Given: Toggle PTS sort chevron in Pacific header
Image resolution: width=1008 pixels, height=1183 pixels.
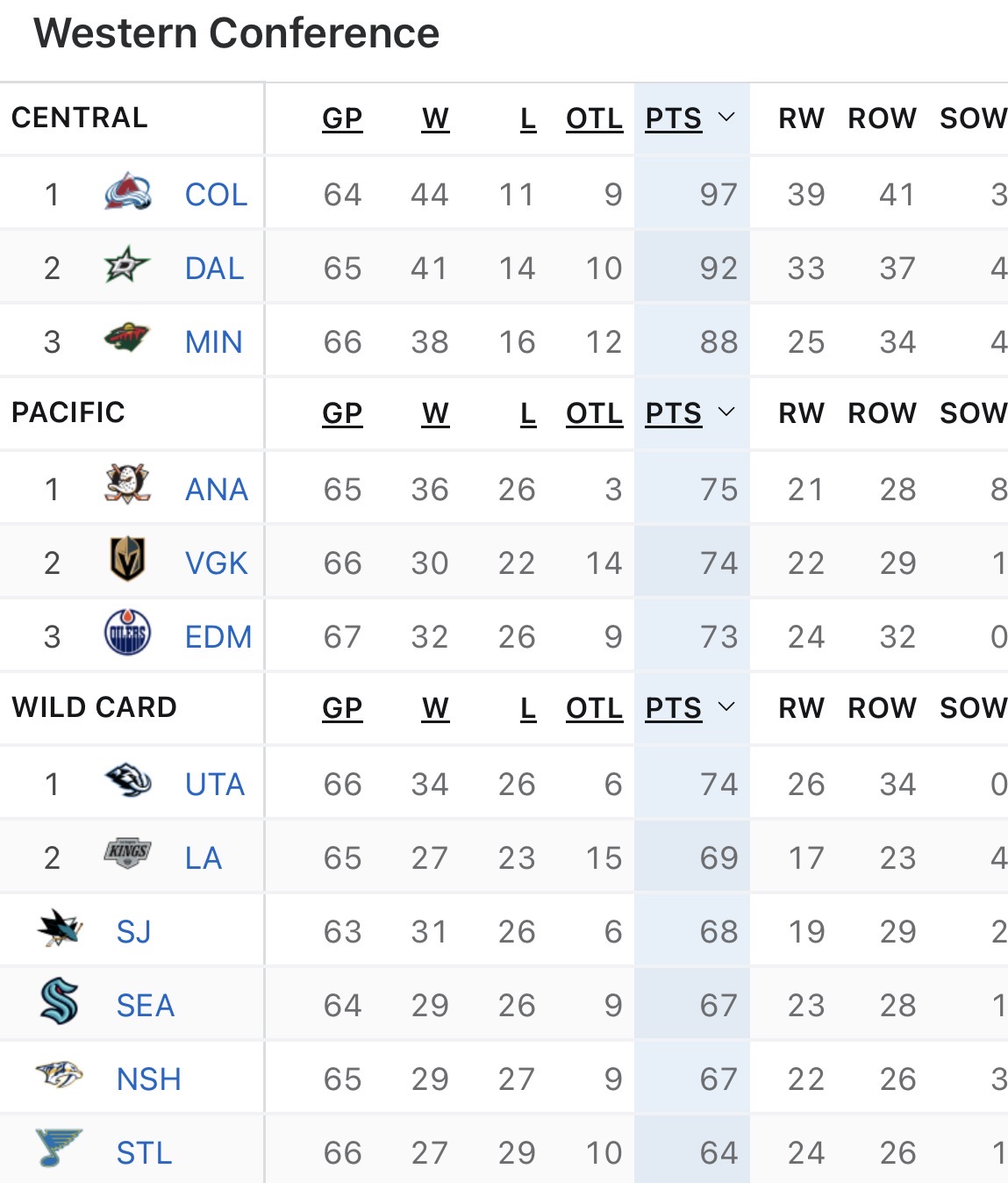Looking at the screenshot, I should (x=726, y=412).
